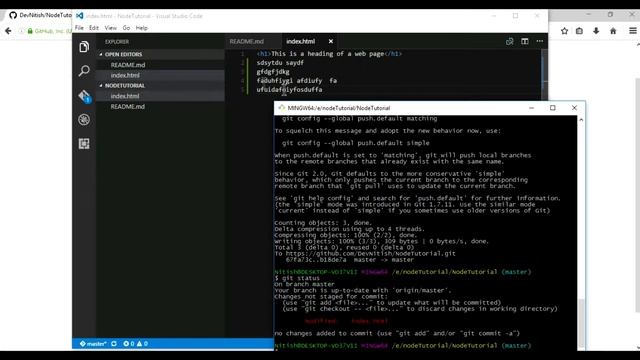Click the browser back arrow button
640x360 pixels.
pyautogui.click(x=8, y=31)
